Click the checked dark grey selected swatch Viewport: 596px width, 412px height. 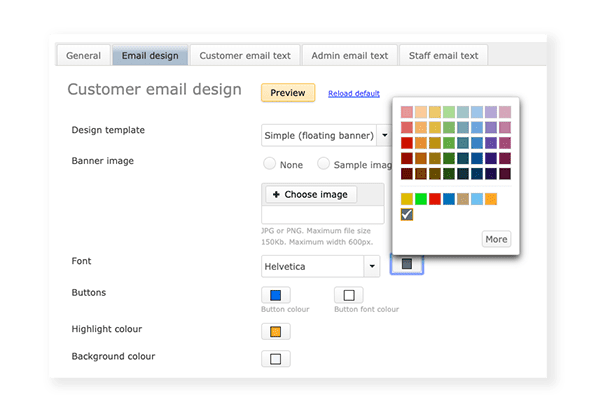(407, 214)
